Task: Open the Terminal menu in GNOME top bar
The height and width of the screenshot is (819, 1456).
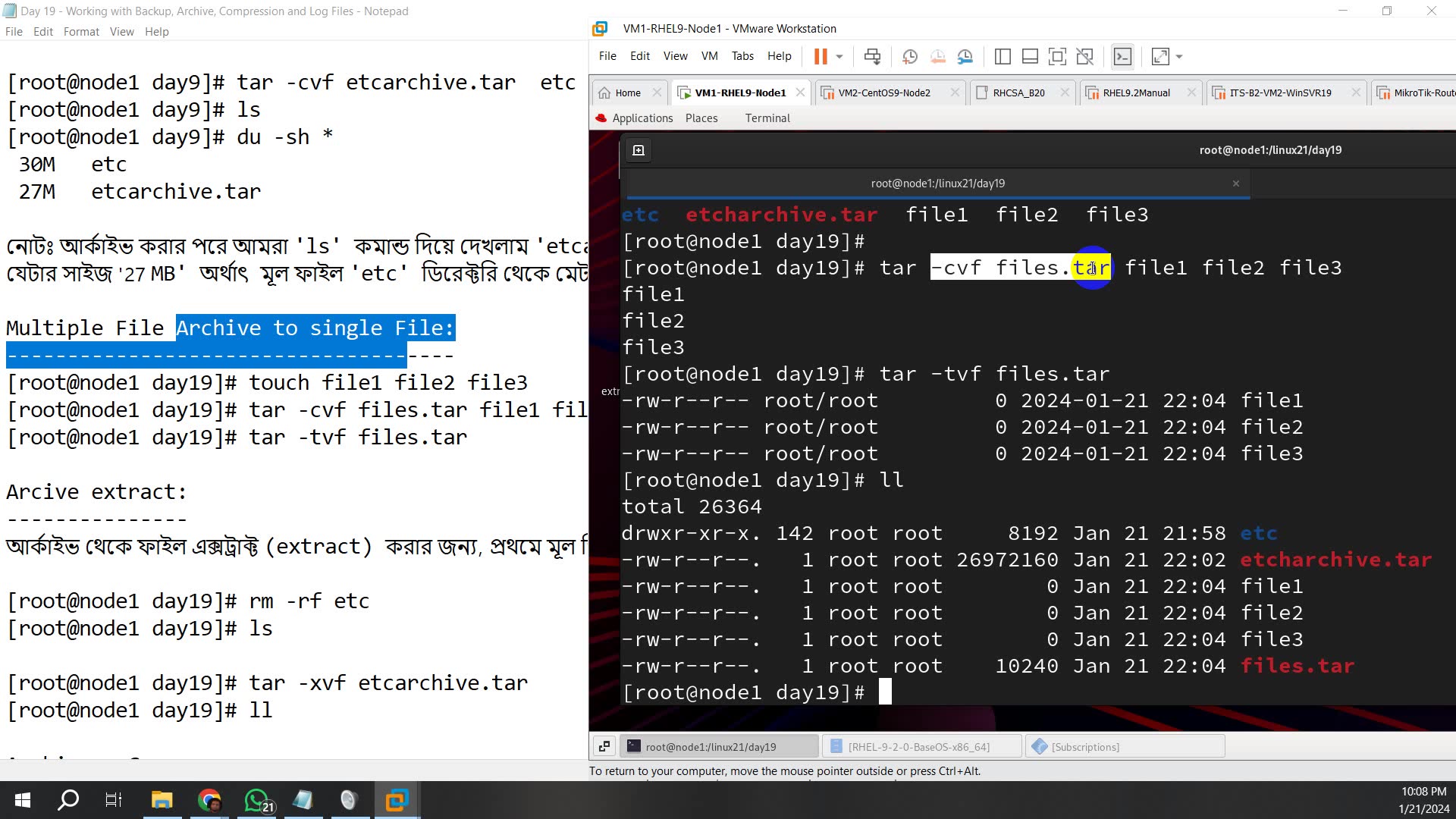Action: [x=767, y=118]
